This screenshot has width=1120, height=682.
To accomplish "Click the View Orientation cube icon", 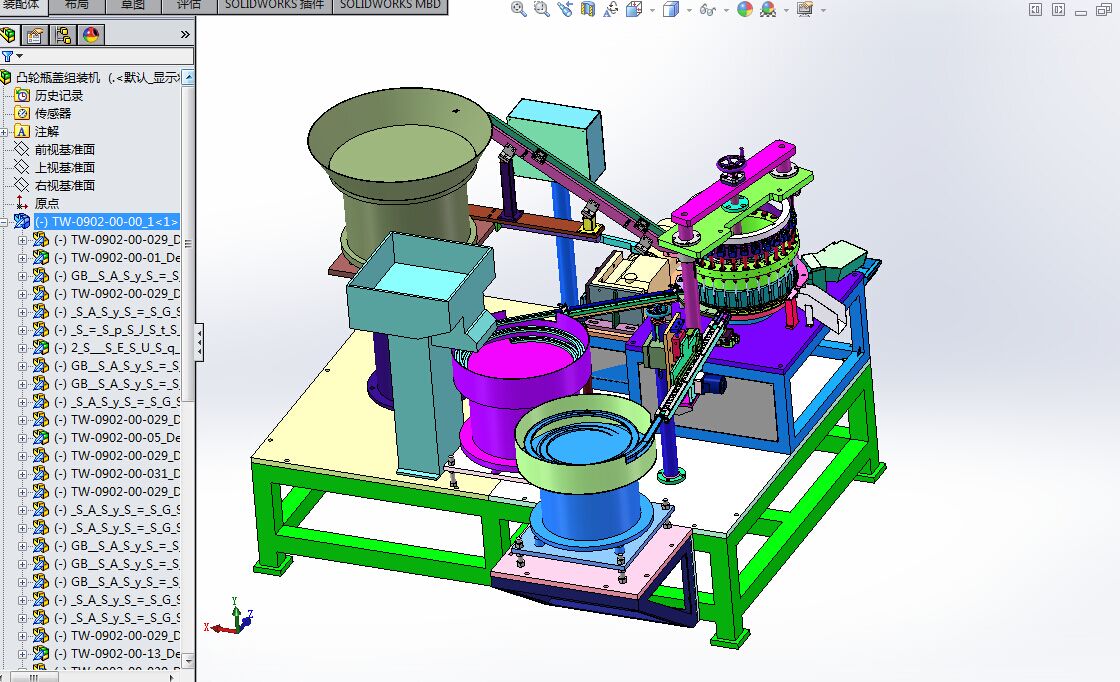I will coord(634,9).
